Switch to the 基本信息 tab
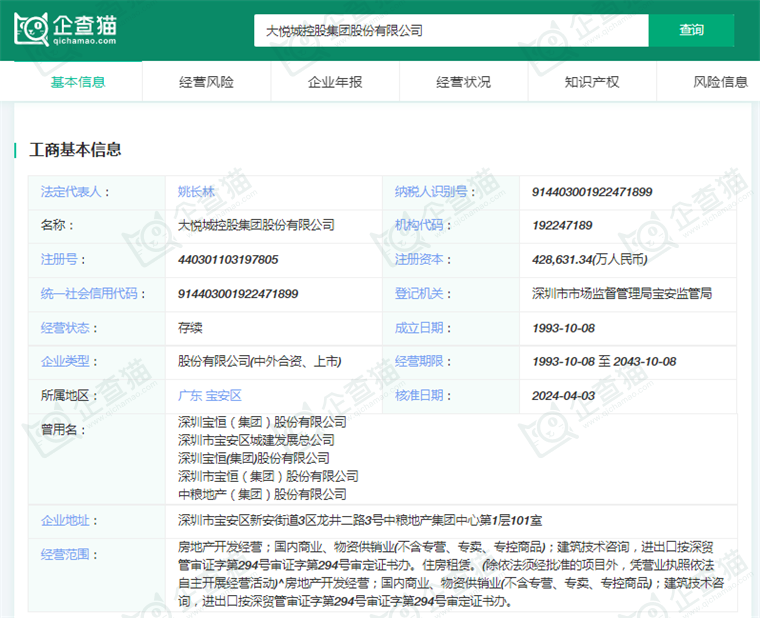This screenshot has width=760, height=618. coord(78,82)
